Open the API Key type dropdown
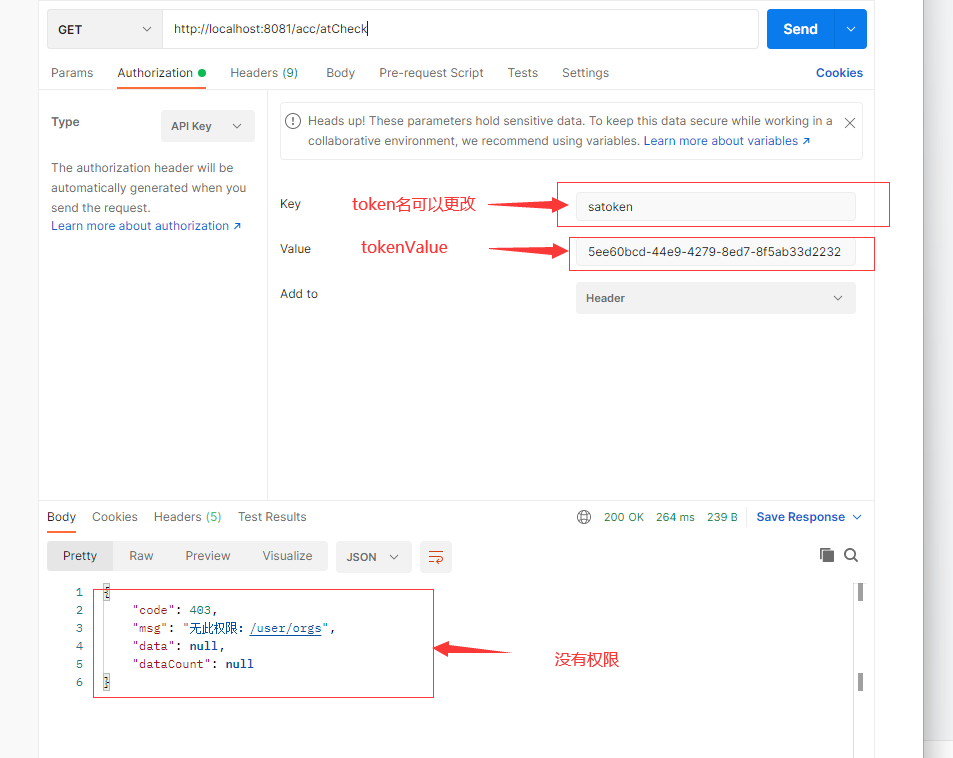 [x=207, y=125]
